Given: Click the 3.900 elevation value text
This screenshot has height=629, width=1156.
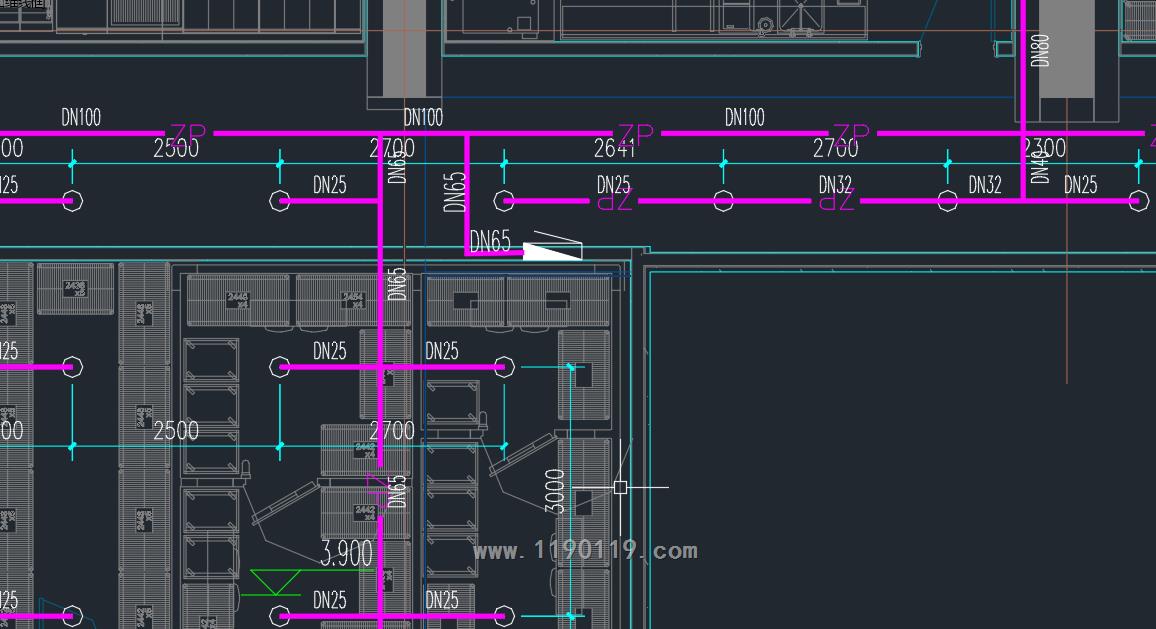Looking at the screenshot, I should (346, 553).
